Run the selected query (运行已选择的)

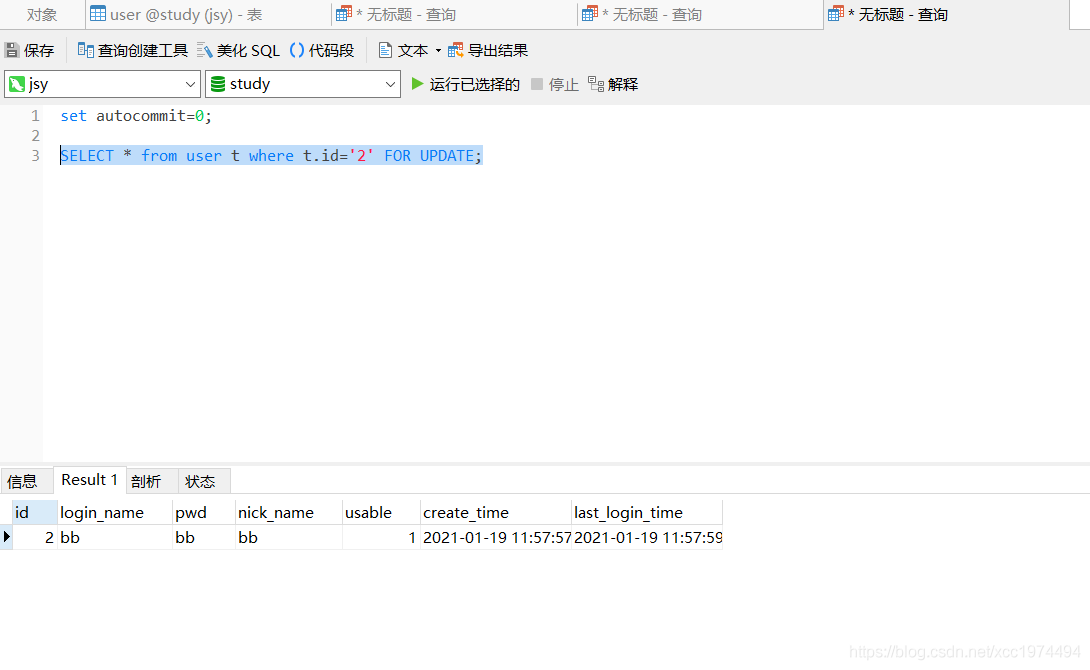coord(465,84)
